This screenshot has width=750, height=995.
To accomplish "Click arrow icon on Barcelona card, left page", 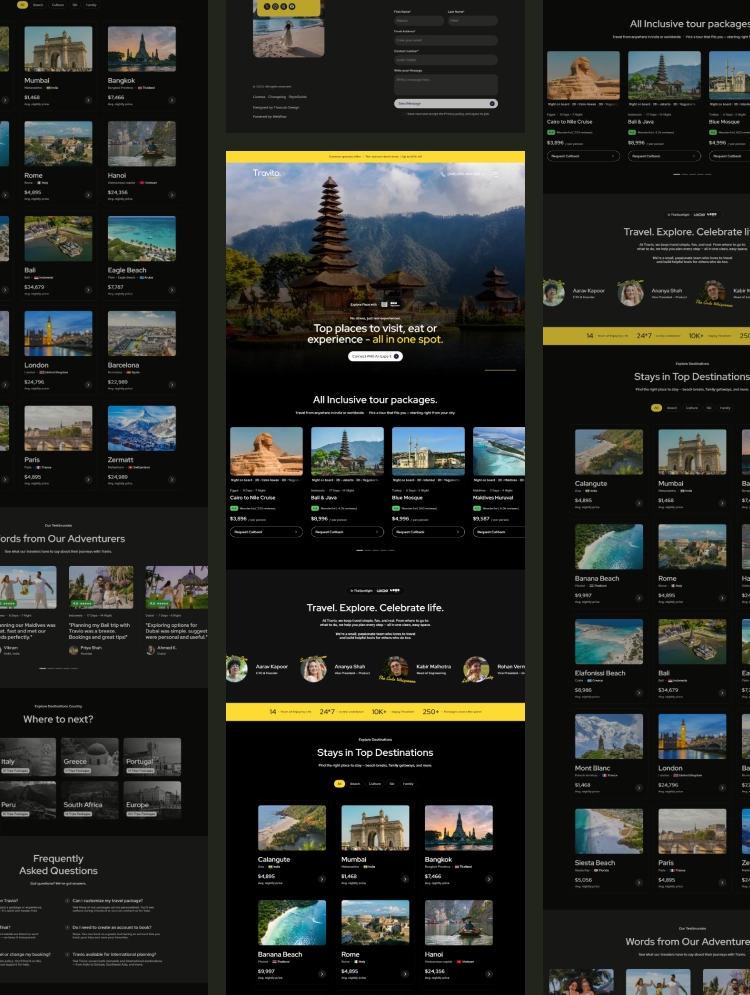I will point(172,385).
